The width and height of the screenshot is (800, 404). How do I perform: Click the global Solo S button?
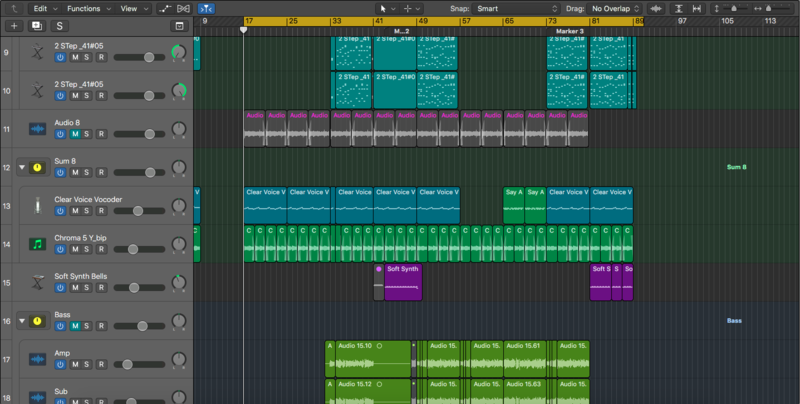coord(60,25)
